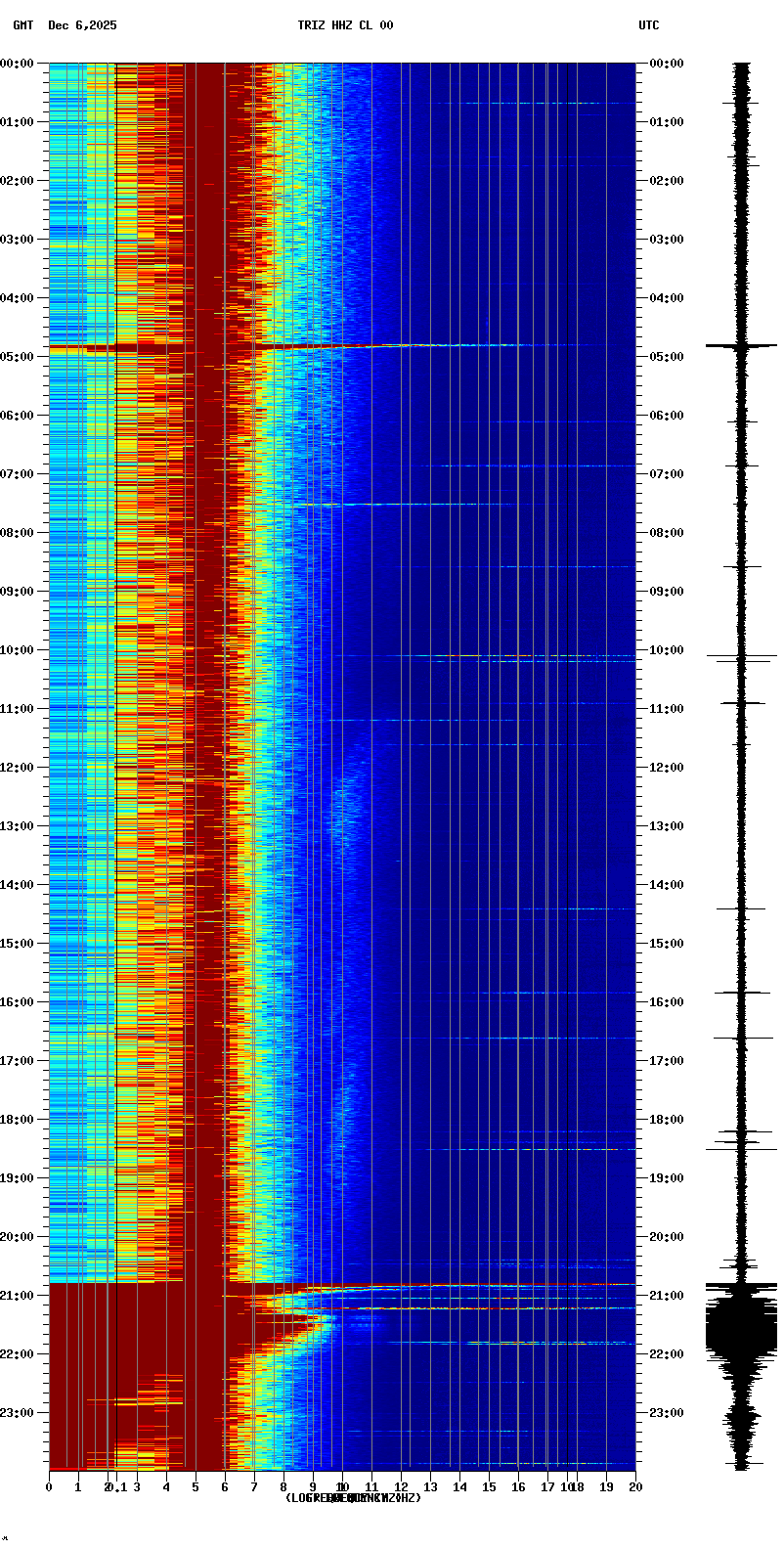The height and width of the screenshot is (1549, 784).
Task: Select the 05:00 time label on left axis
Action: (x=19, y=357)
